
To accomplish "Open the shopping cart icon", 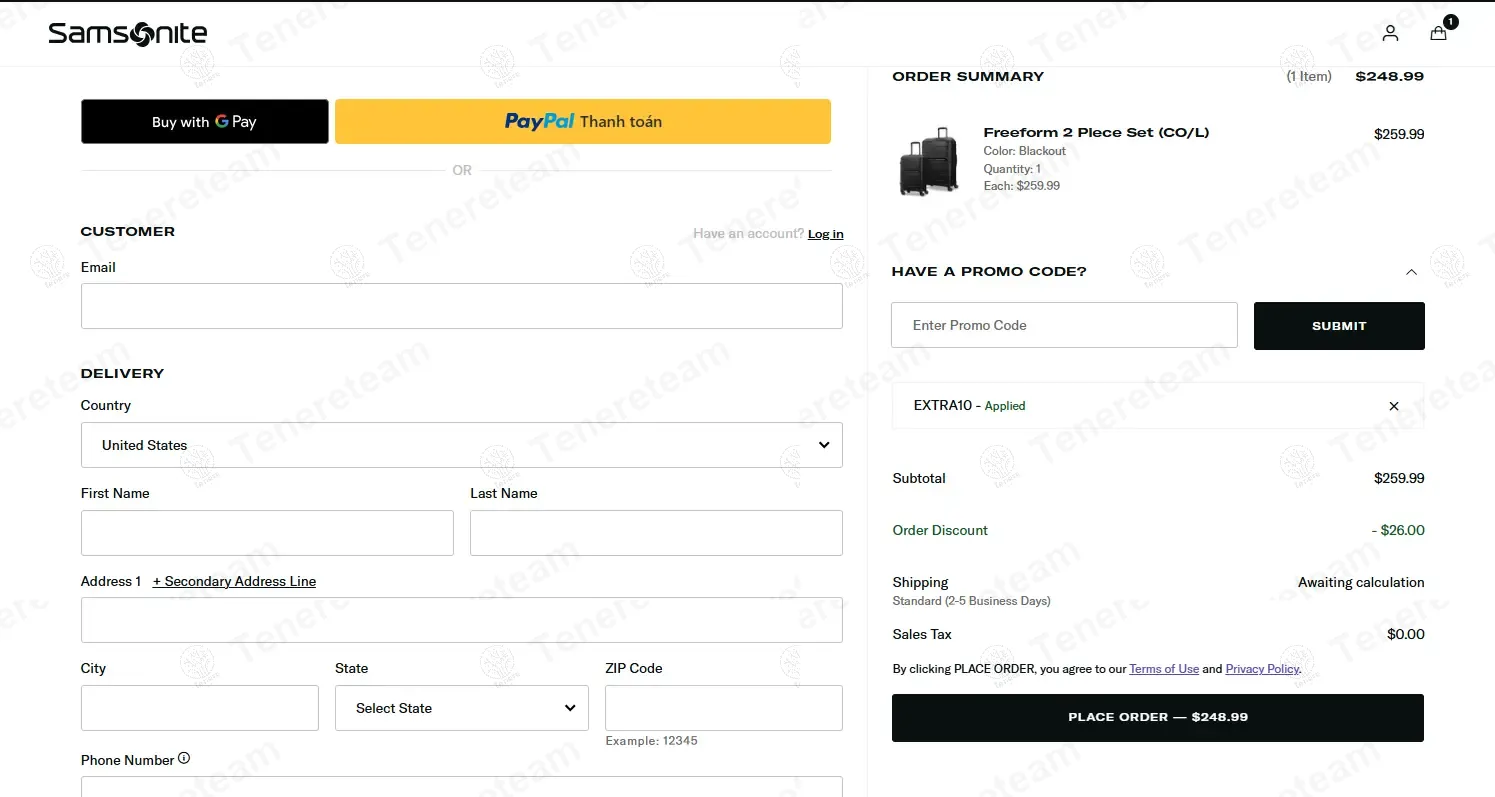I will coord(1438,33).
